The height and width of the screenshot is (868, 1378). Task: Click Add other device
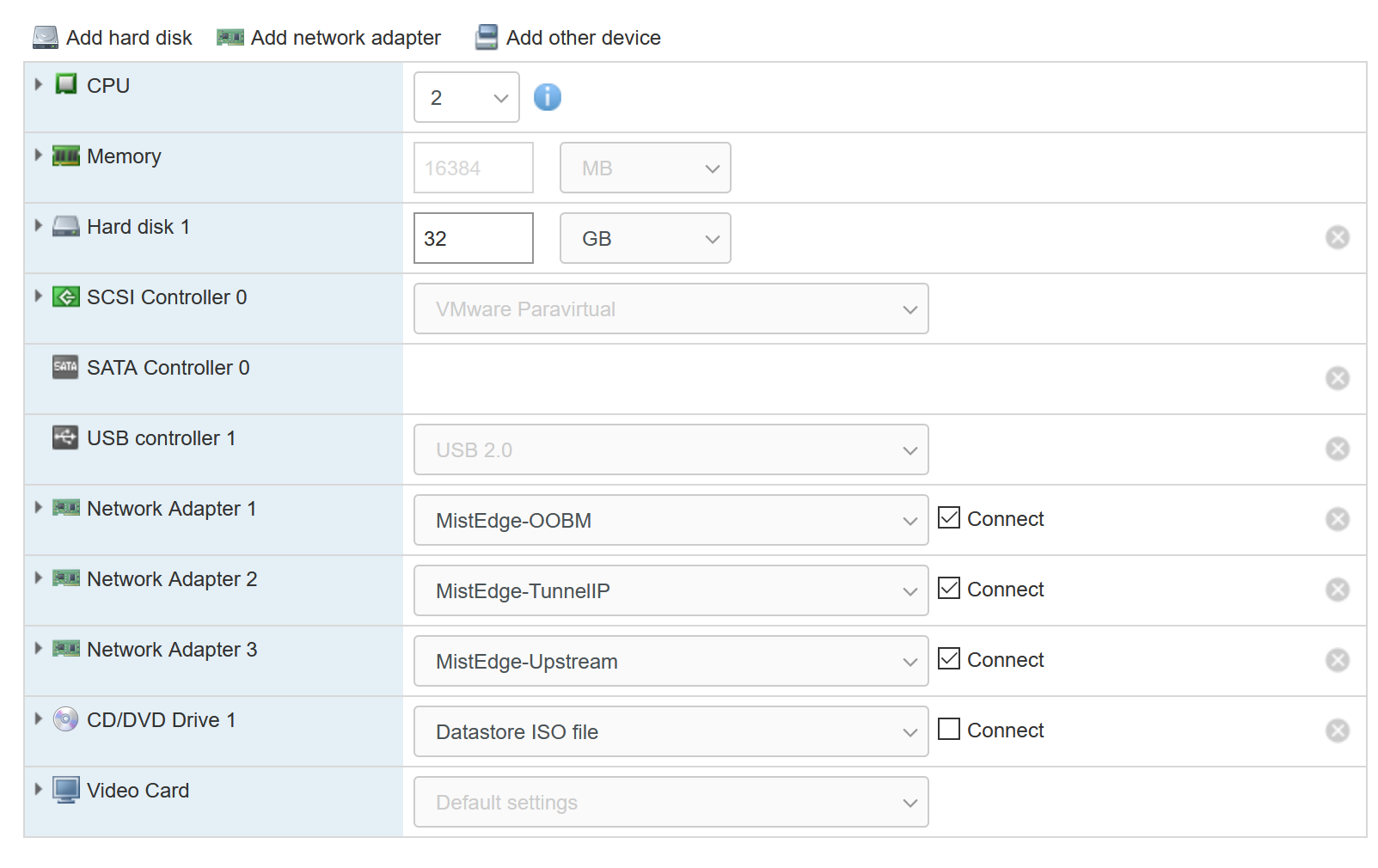[x=568, y=38]
